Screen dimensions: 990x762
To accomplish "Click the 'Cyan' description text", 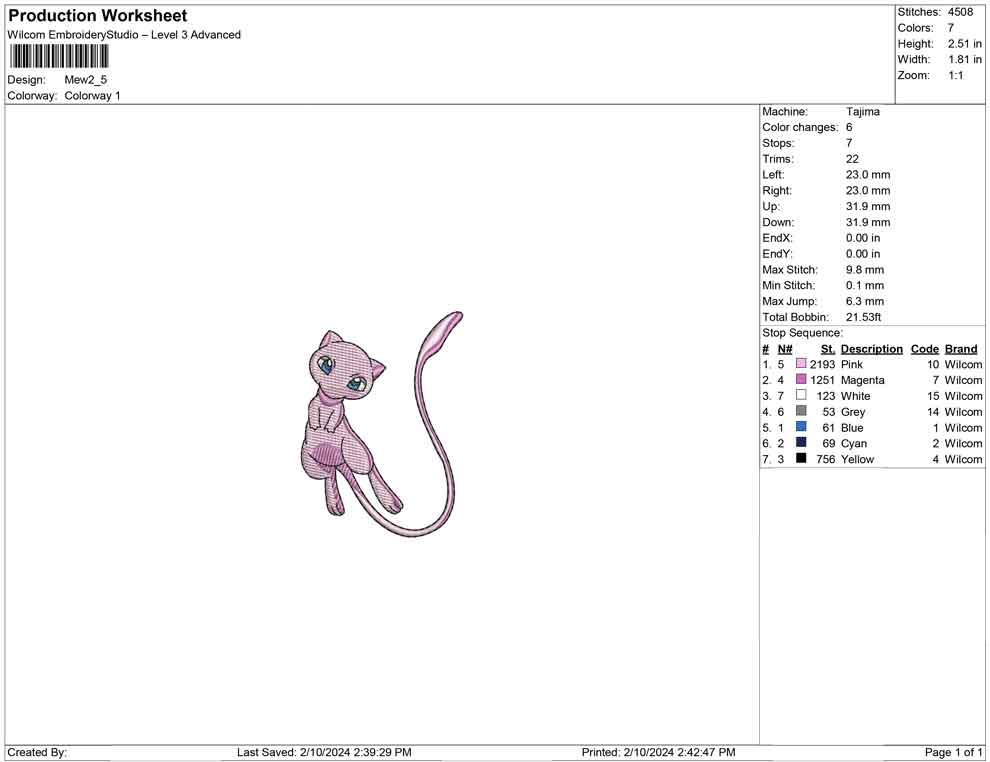I will 854,444.
